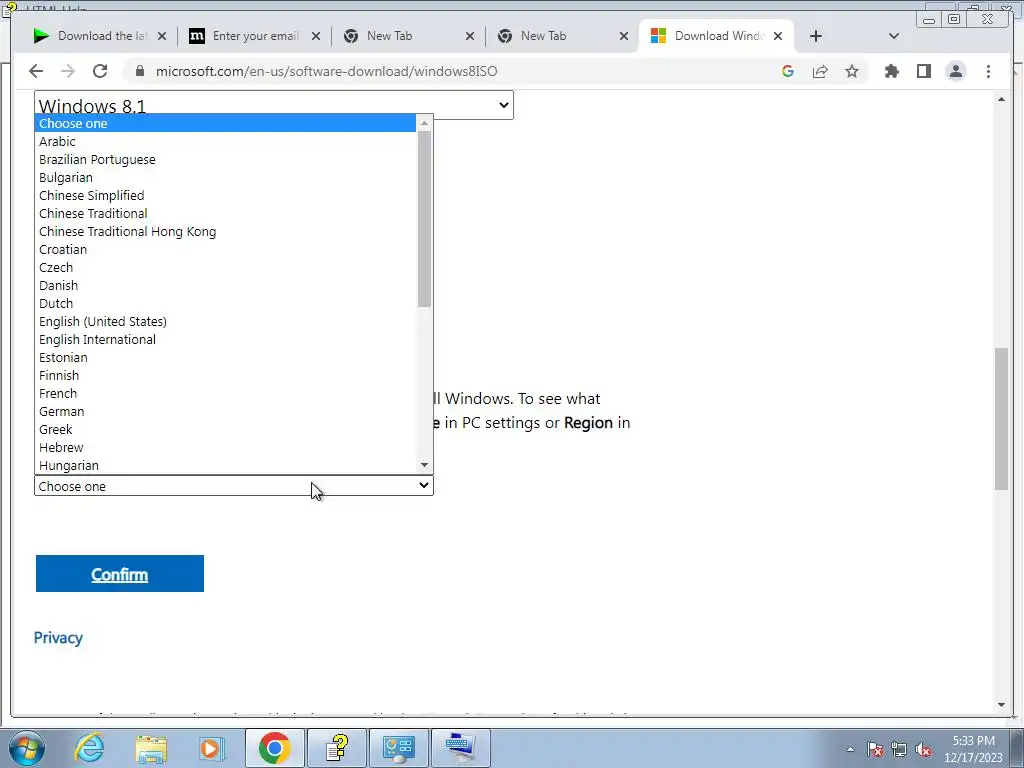Click language list scroll-up arrow
Viewport: 1024px width, 768px height.
(x=424, y=123)
